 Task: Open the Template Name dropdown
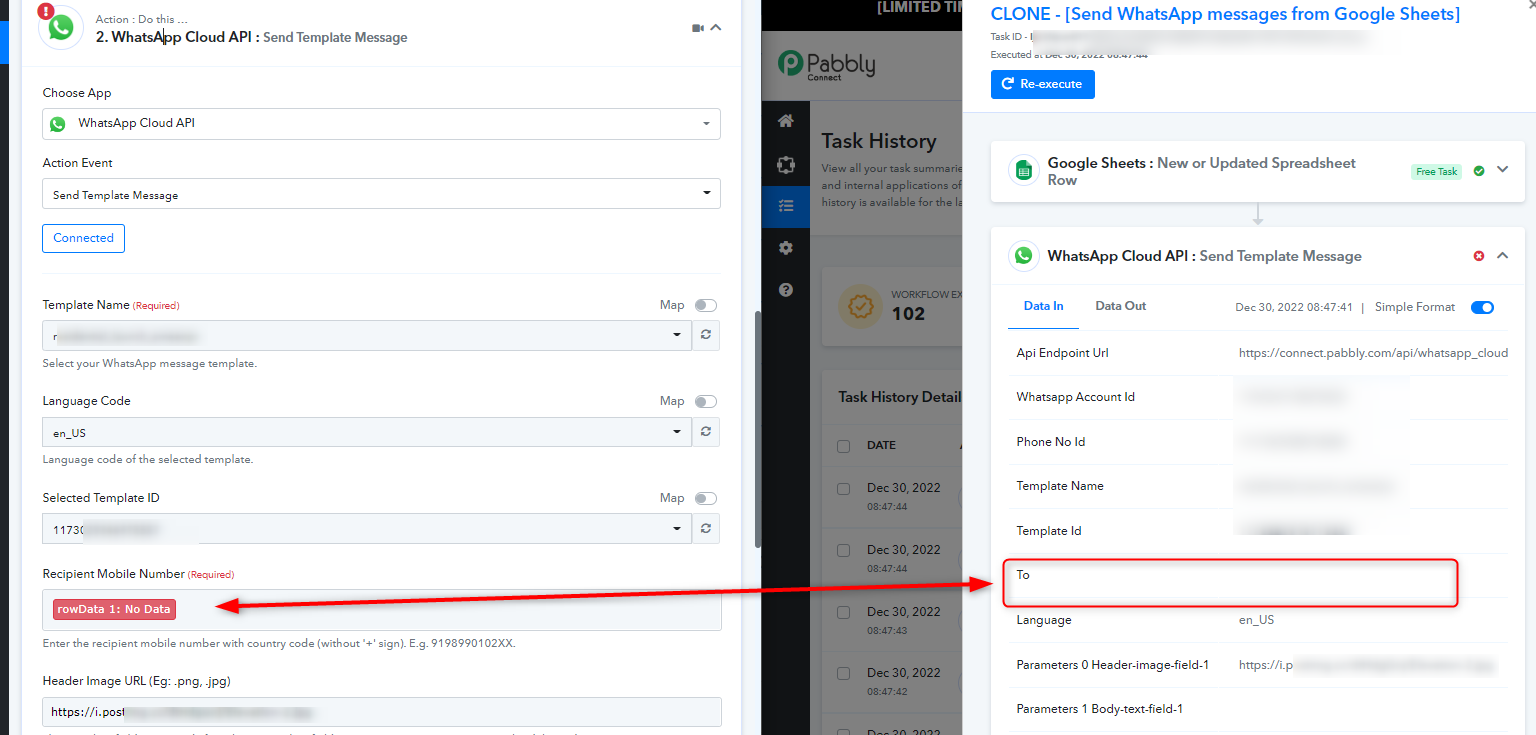[367, 336]
